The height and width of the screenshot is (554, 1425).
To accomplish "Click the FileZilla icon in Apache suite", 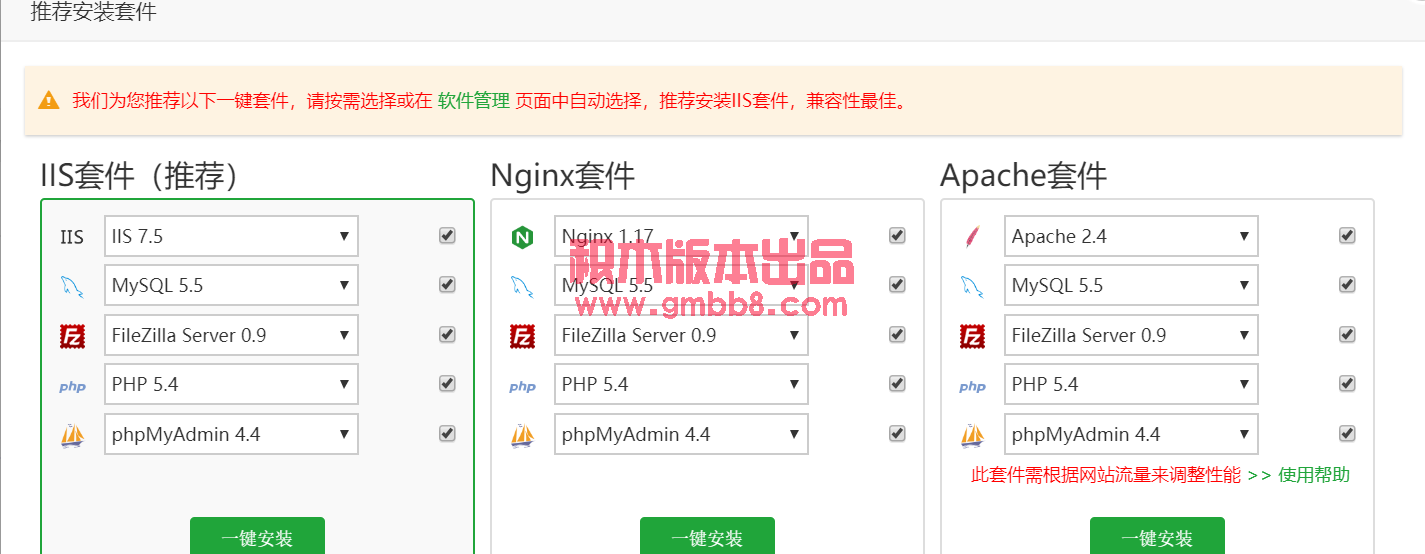I will tap(972, 336).
